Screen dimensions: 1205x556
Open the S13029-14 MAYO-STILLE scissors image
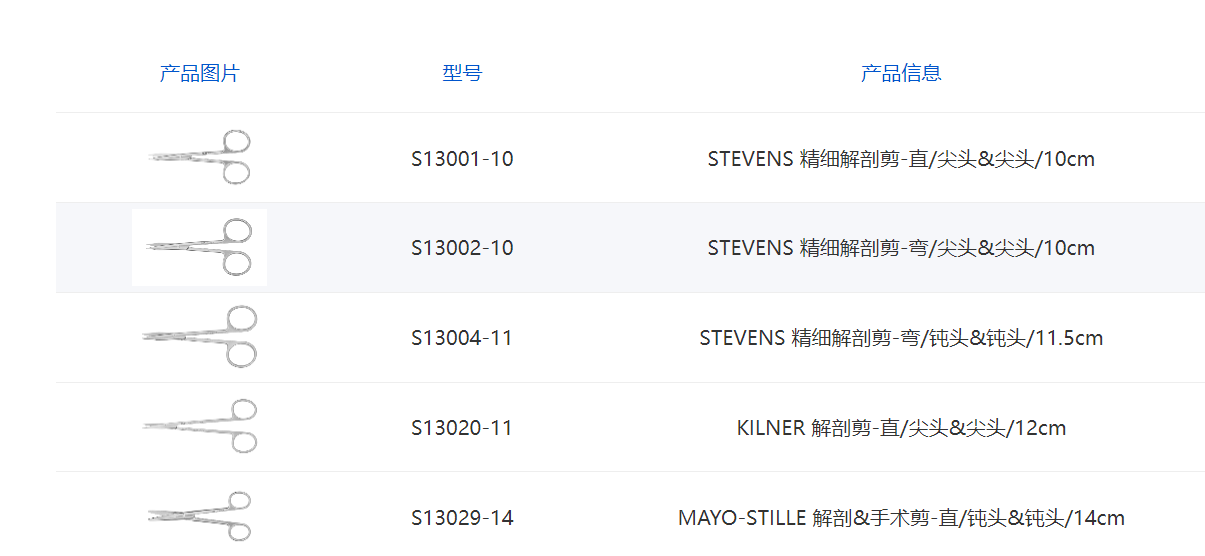coord(200,517)
